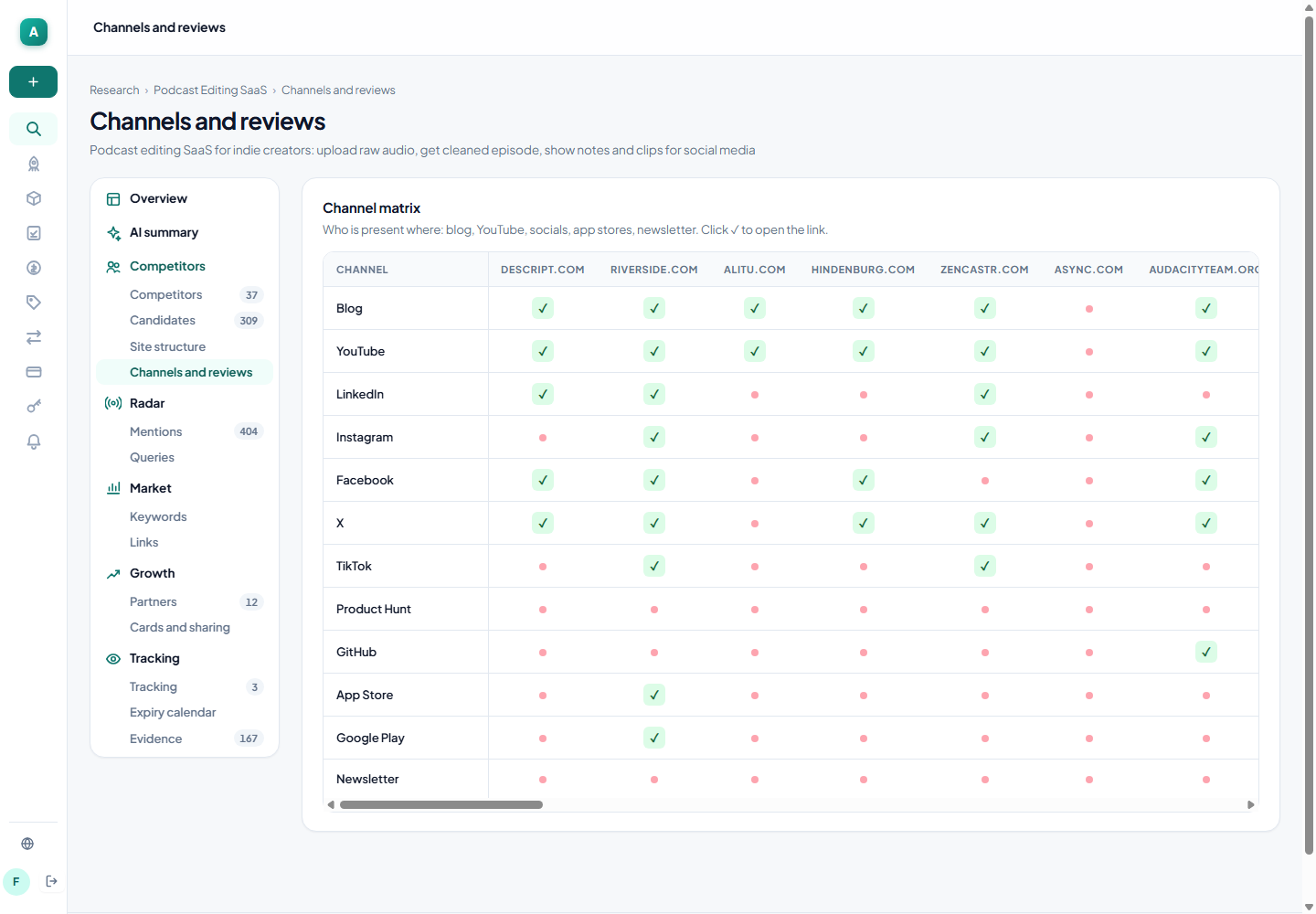Open Keywords under Market
This screenshot has height=914, width=1316.
pyautogui.click(x=185, y=516)
